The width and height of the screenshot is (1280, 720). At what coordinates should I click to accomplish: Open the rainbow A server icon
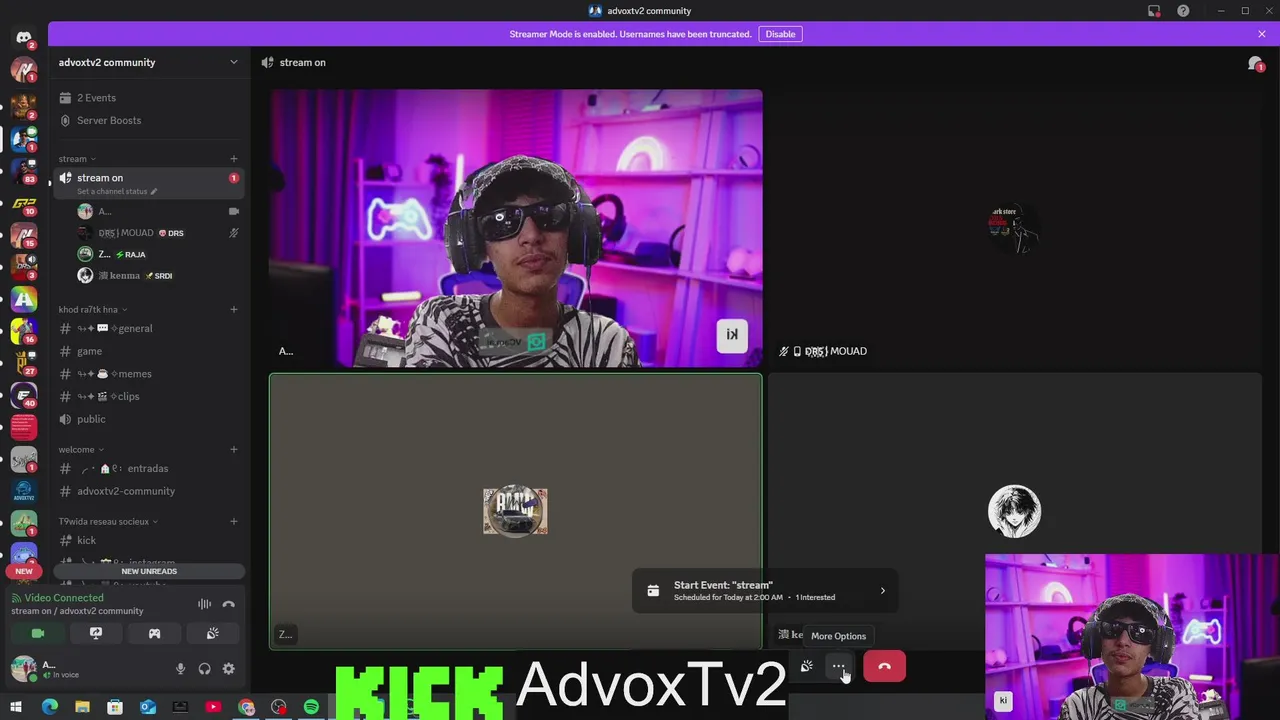click(x=23, y=299)
